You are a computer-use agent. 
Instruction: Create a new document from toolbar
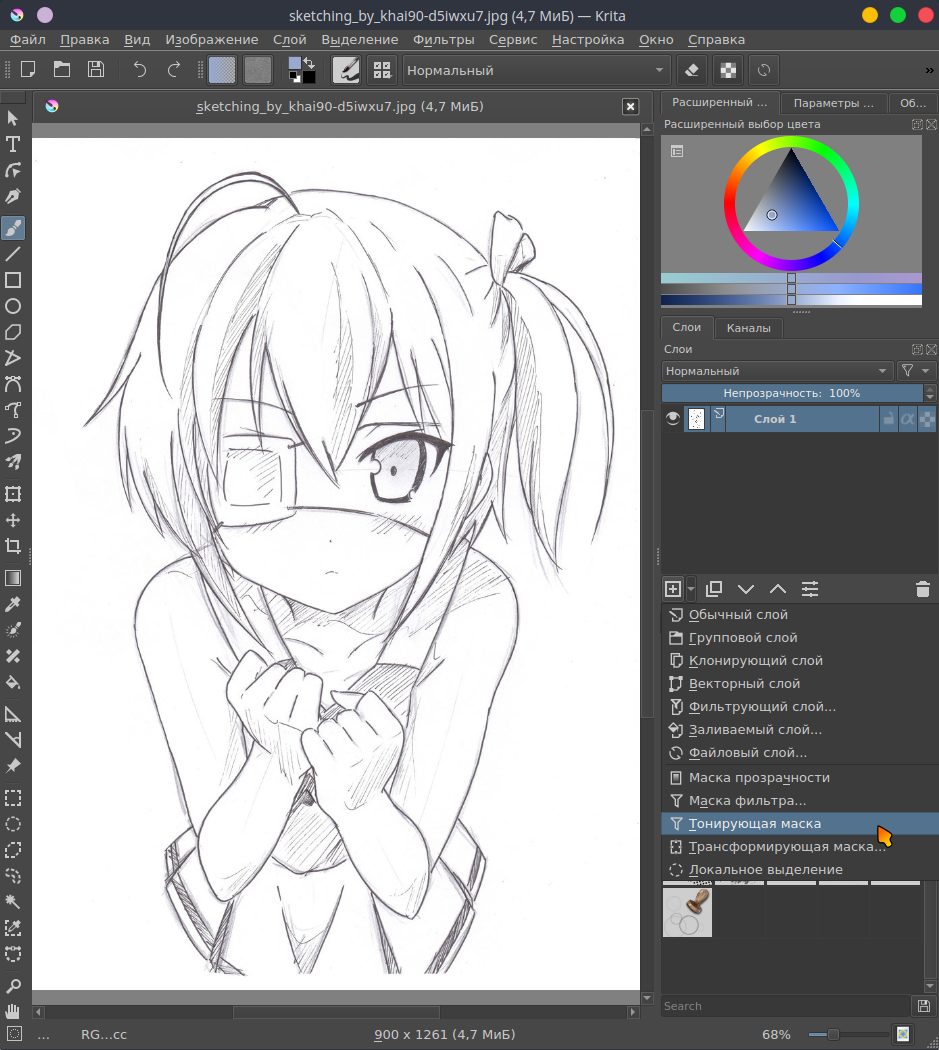coord(28,70)
